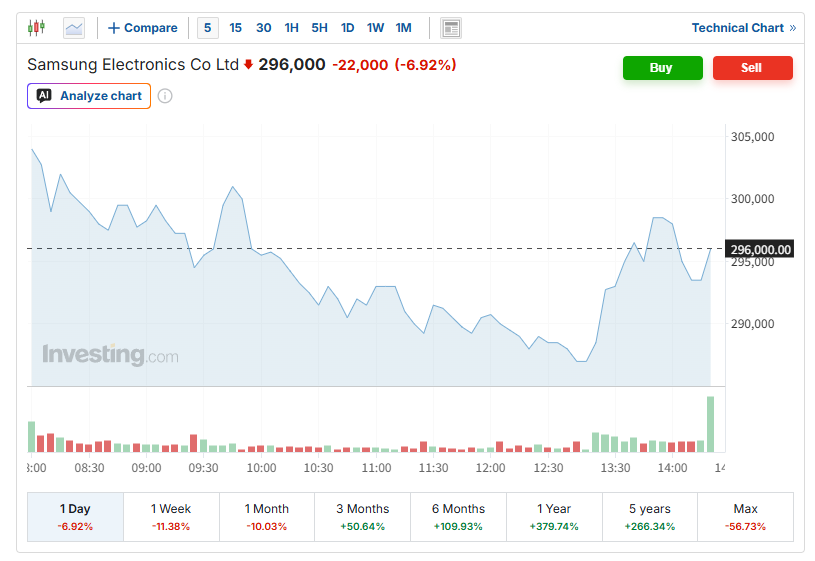Switch interval to 1H
815x561 pixels.
[x=292, y=28]
